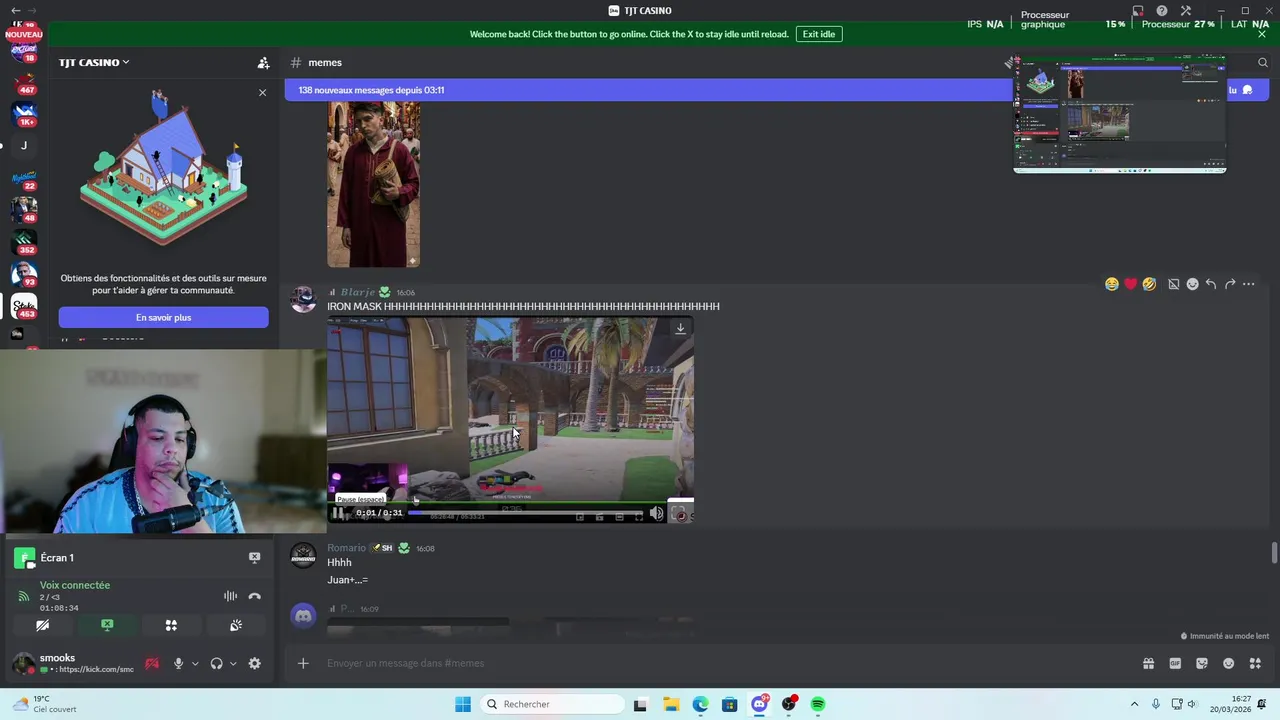Open activities launcher in voice panel
The height and width of the screenshot is (720, 1280).
[x=171, y=625]
